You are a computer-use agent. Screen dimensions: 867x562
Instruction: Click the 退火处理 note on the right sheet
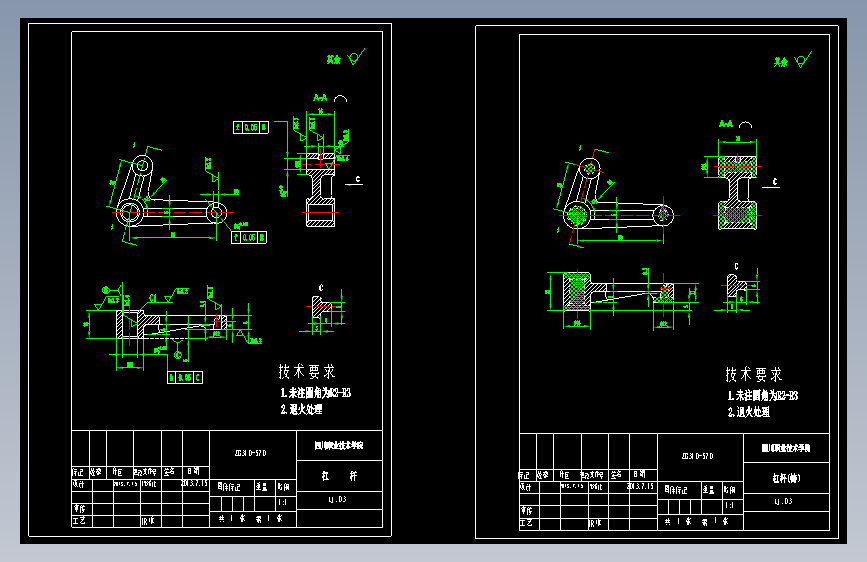(x=749, y=413)
